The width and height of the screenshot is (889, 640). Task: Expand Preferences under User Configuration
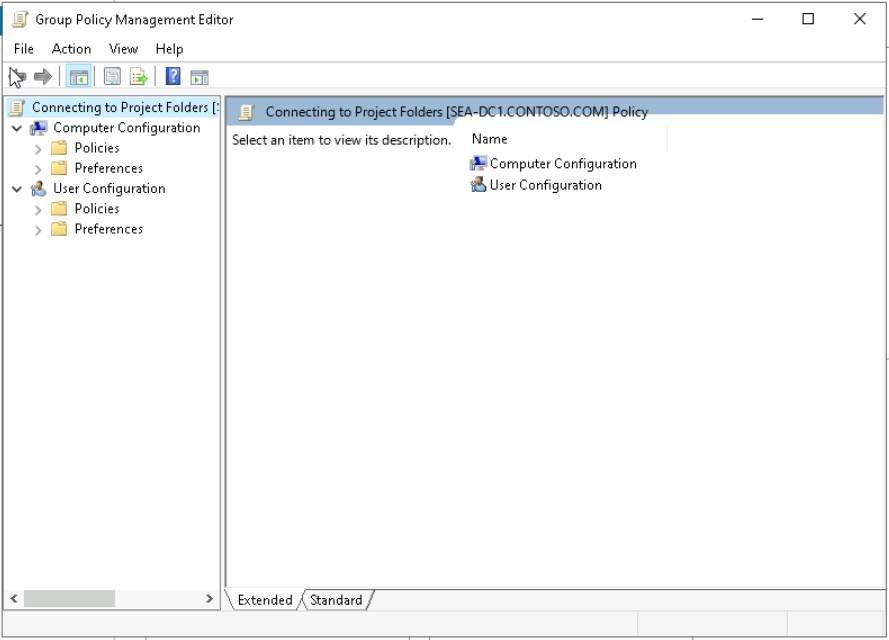38,230
